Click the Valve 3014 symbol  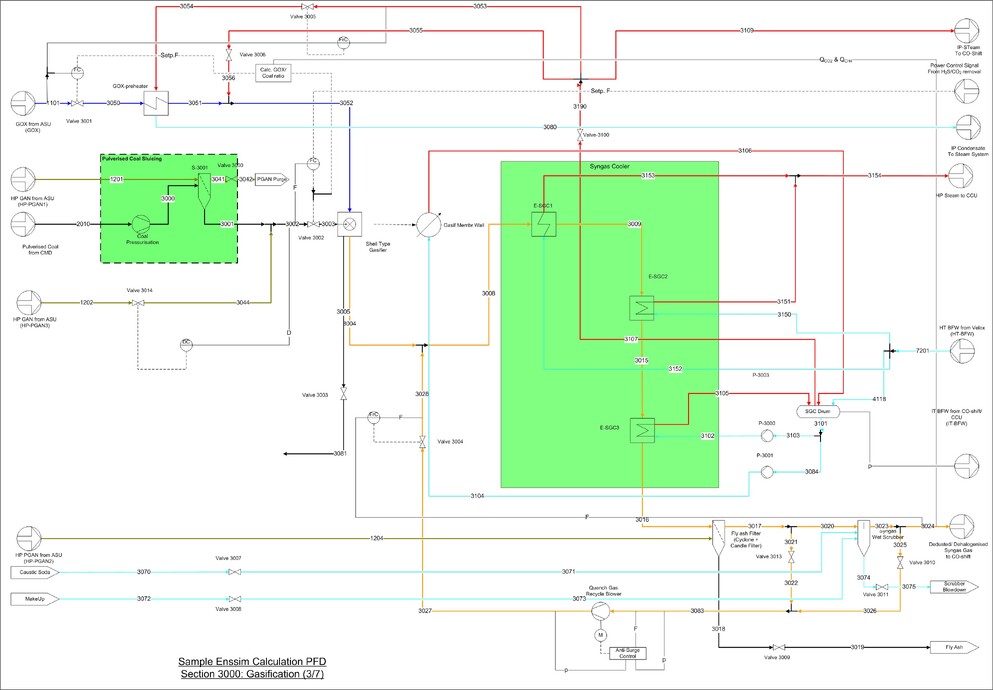point(138,303)
